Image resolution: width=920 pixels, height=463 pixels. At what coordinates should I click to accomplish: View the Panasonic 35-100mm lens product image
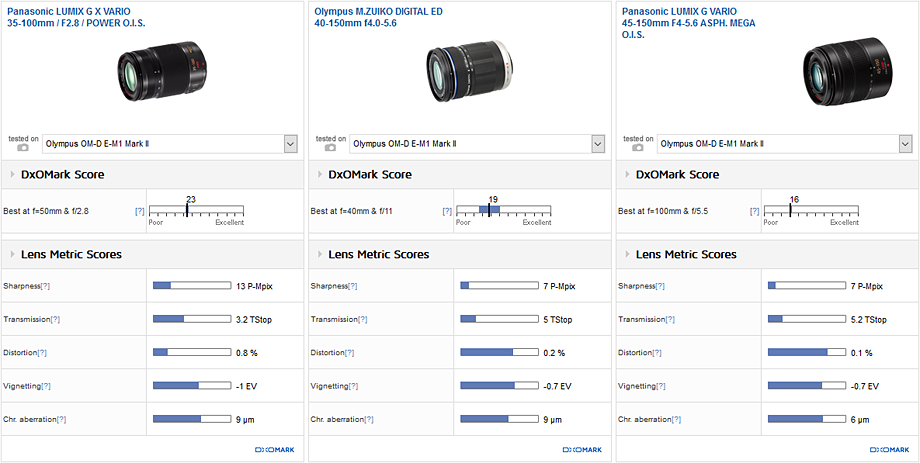click(163, 72)
